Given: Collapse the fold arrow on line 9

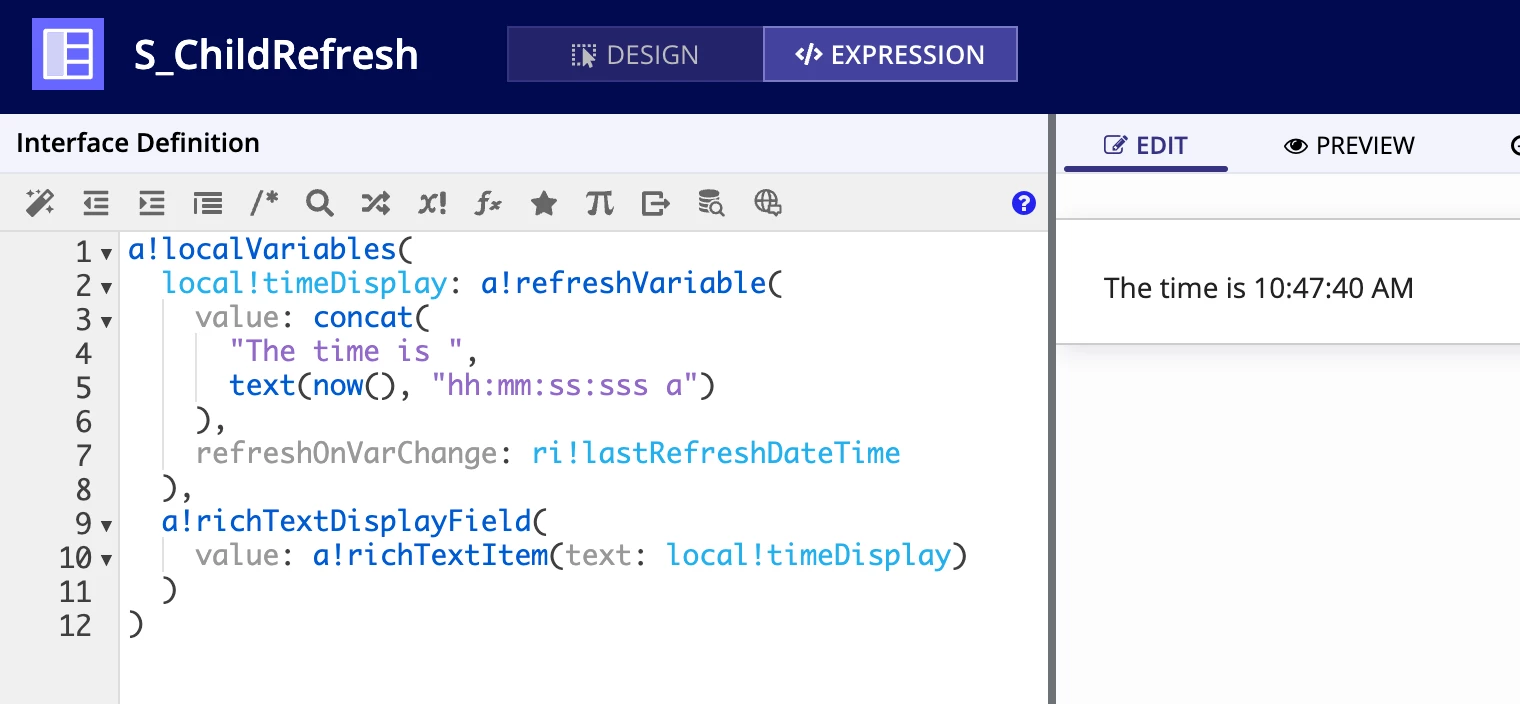Looking at the screenshot, I should point(106,526).
